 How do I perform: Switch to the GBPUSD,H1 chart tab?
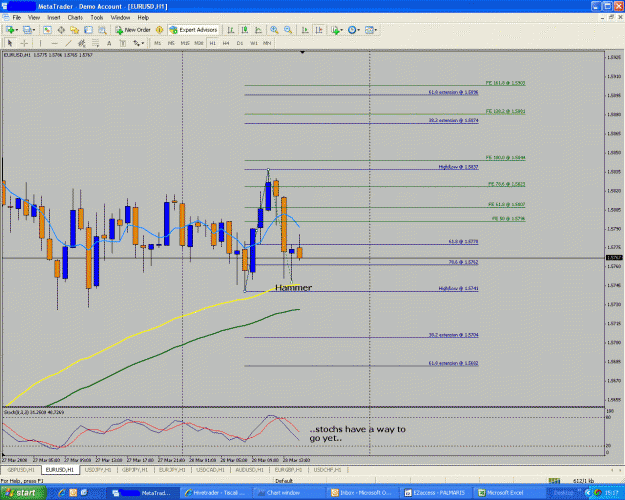click(21, 470)
